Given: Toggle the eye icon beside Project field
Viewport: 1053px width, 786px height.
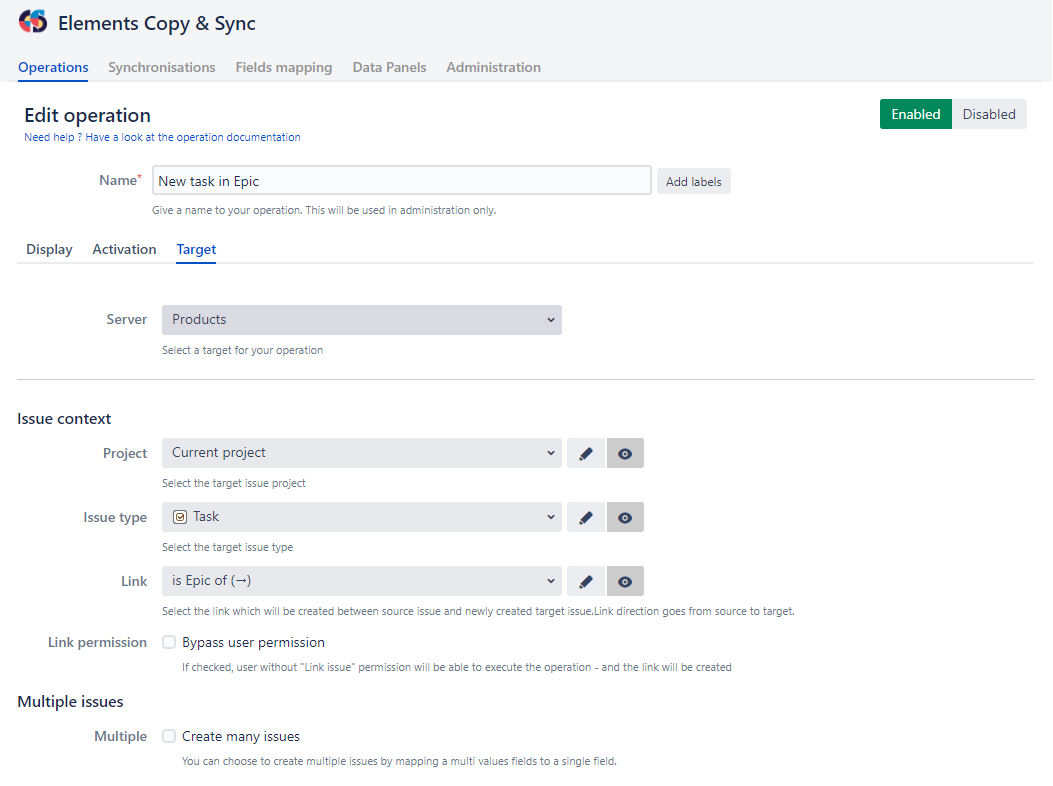Looking at the screenshot, I should [625, 453].
